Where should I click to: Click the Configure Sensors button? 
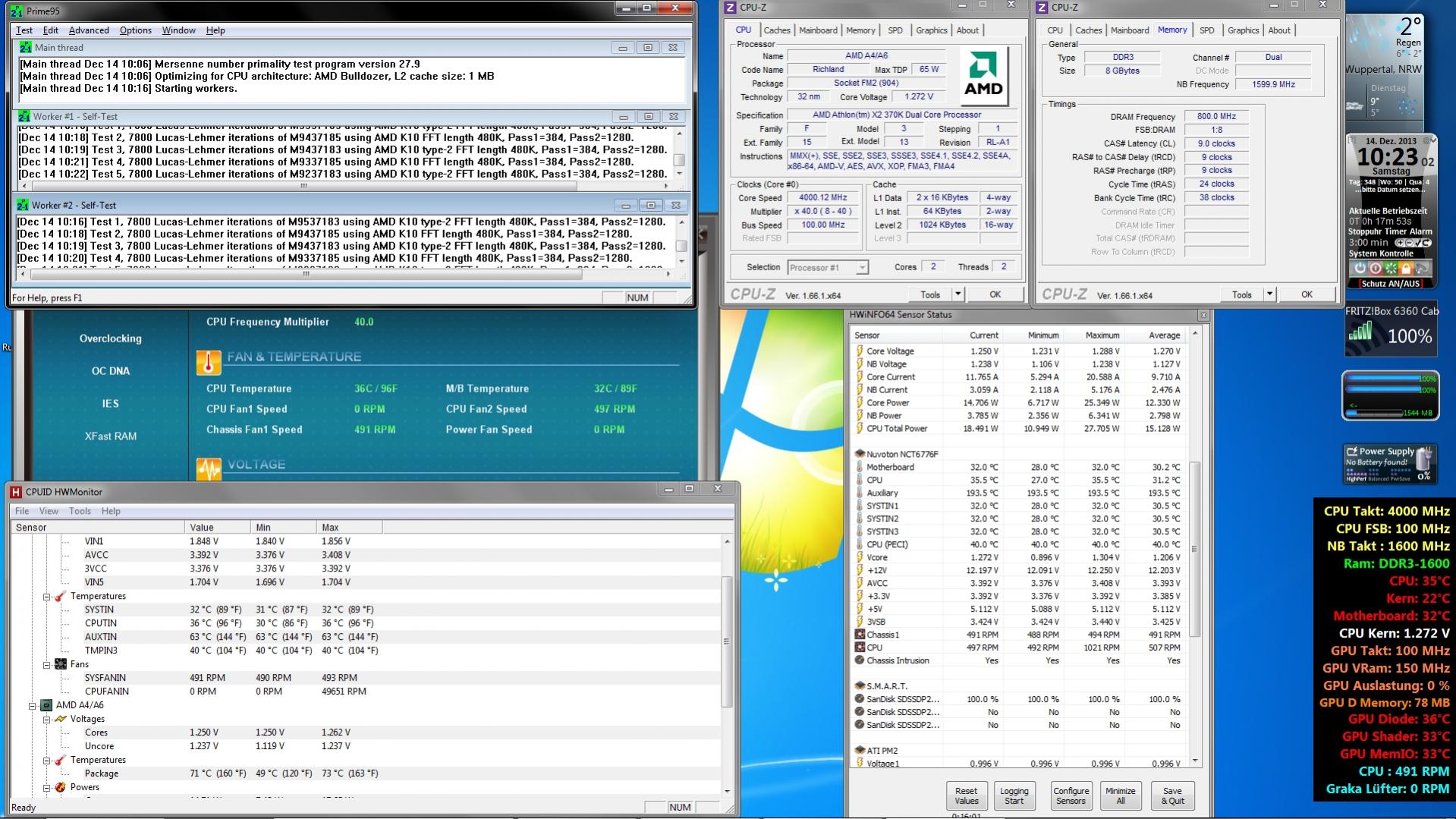[1071, 795]
